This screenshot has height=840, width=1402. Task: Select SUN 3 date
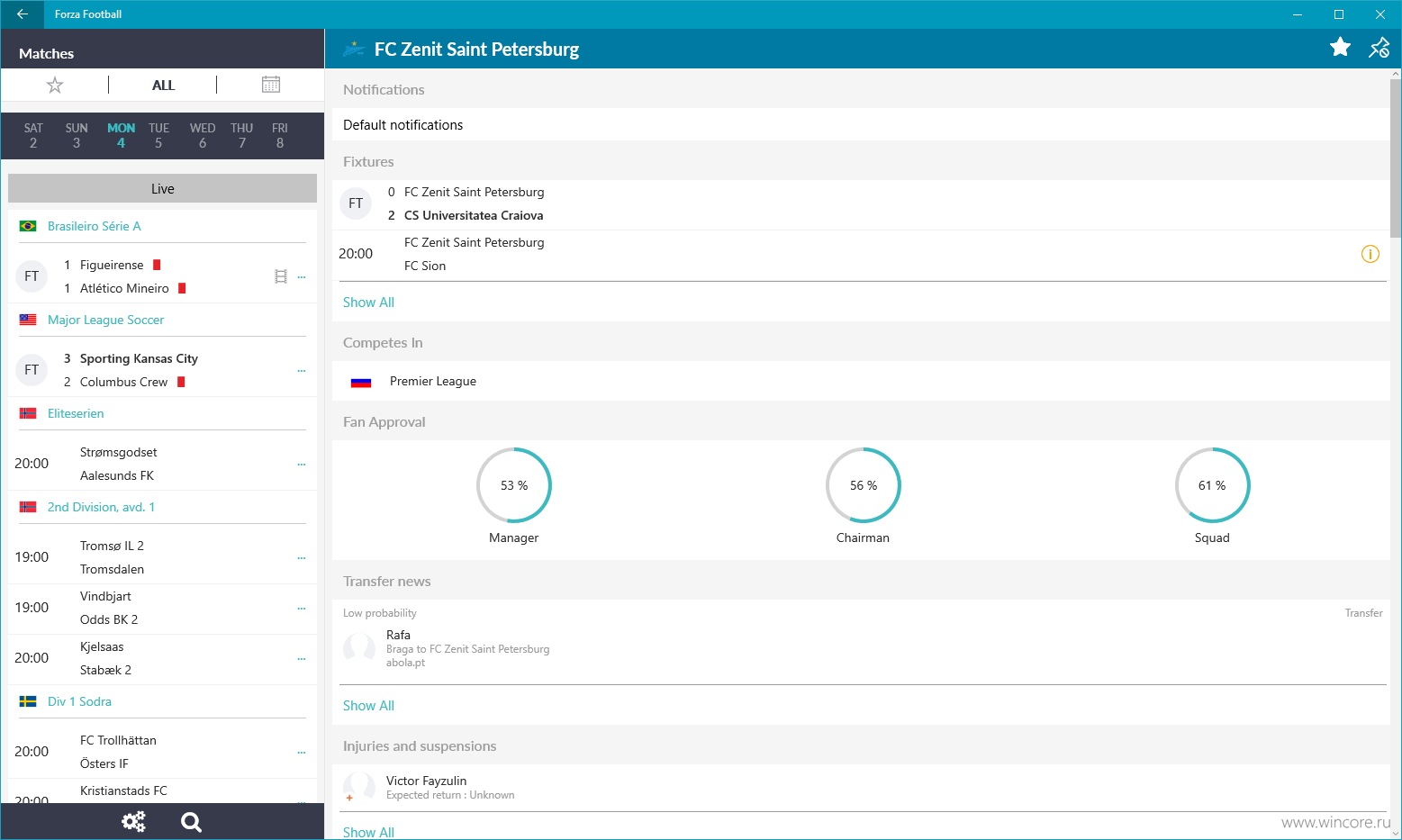[77, 136]
